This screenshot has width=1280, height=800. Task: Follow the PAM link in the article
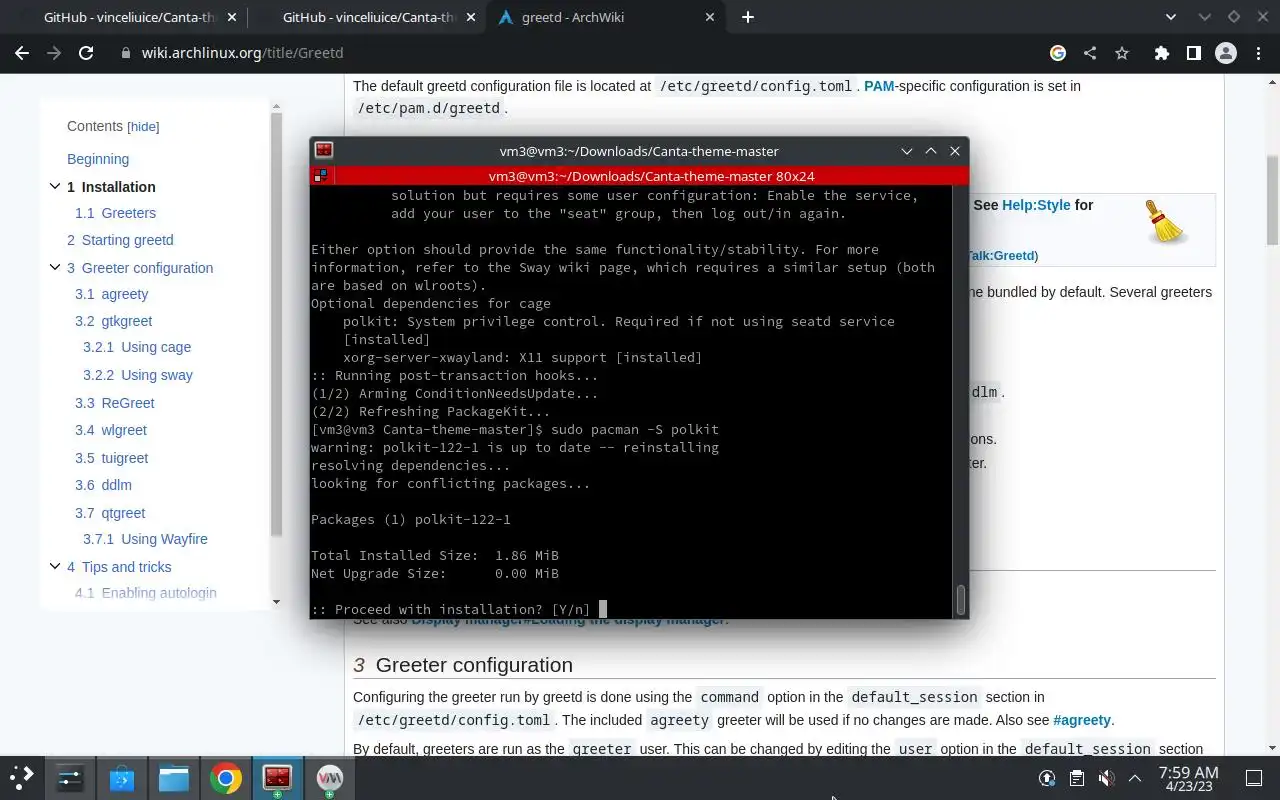pos(879,86)
